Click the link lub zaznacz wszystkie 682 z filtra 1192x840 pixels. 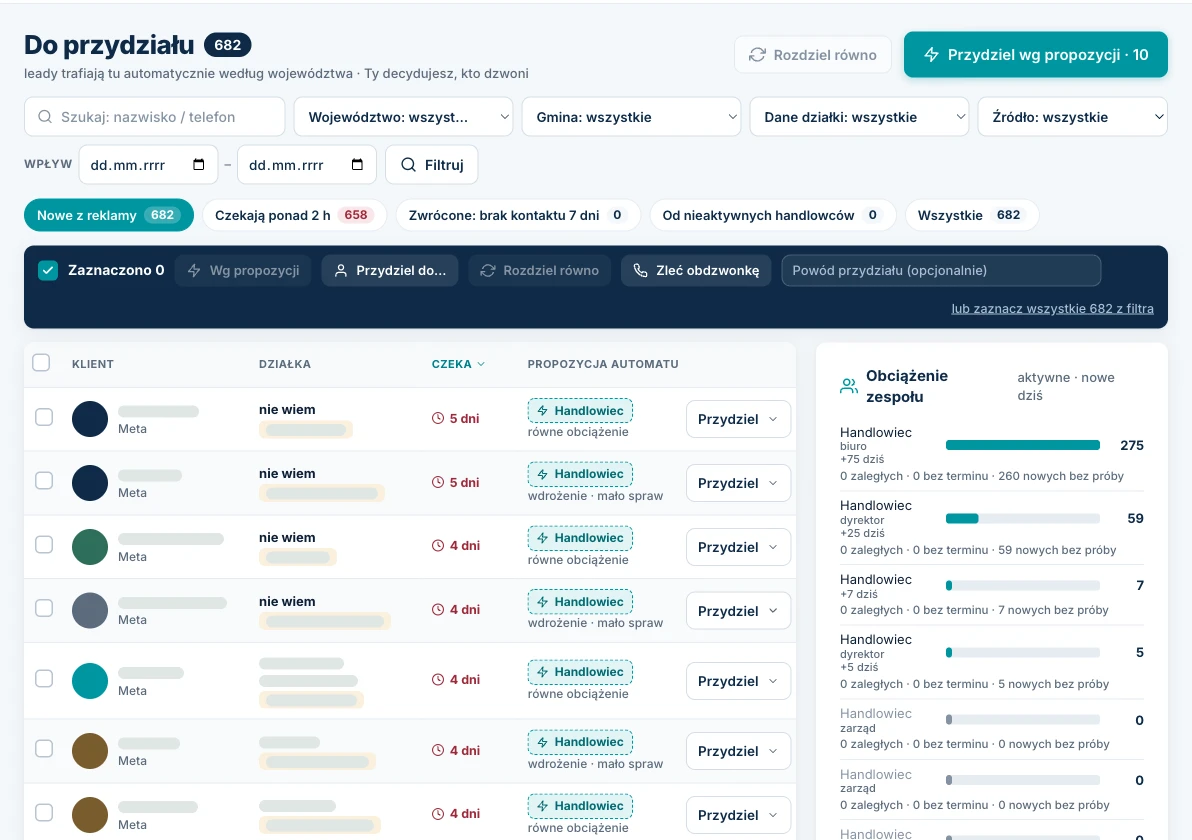coord(1052,309)
